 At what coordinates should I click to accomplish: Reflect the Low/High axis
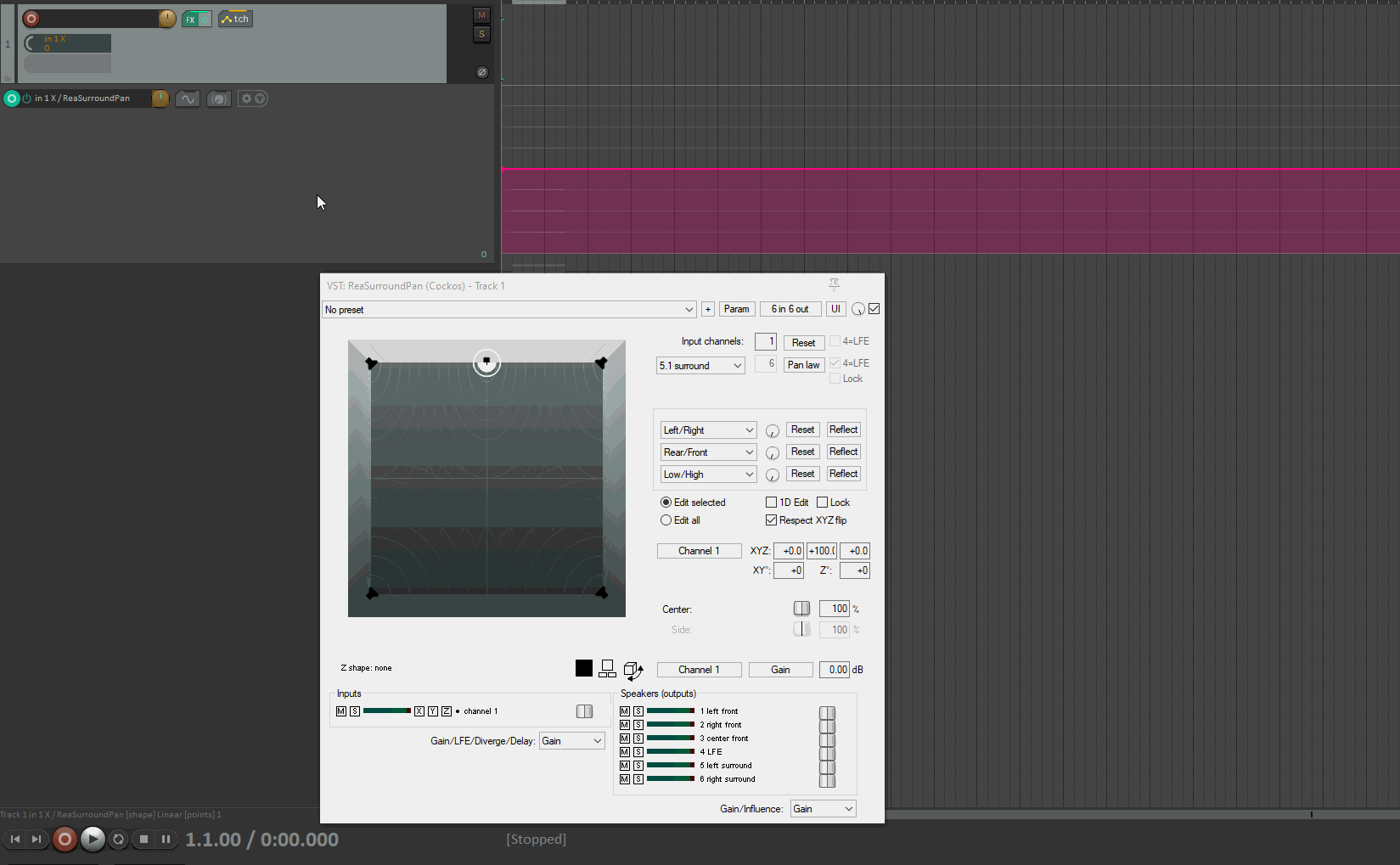point(843,474)
